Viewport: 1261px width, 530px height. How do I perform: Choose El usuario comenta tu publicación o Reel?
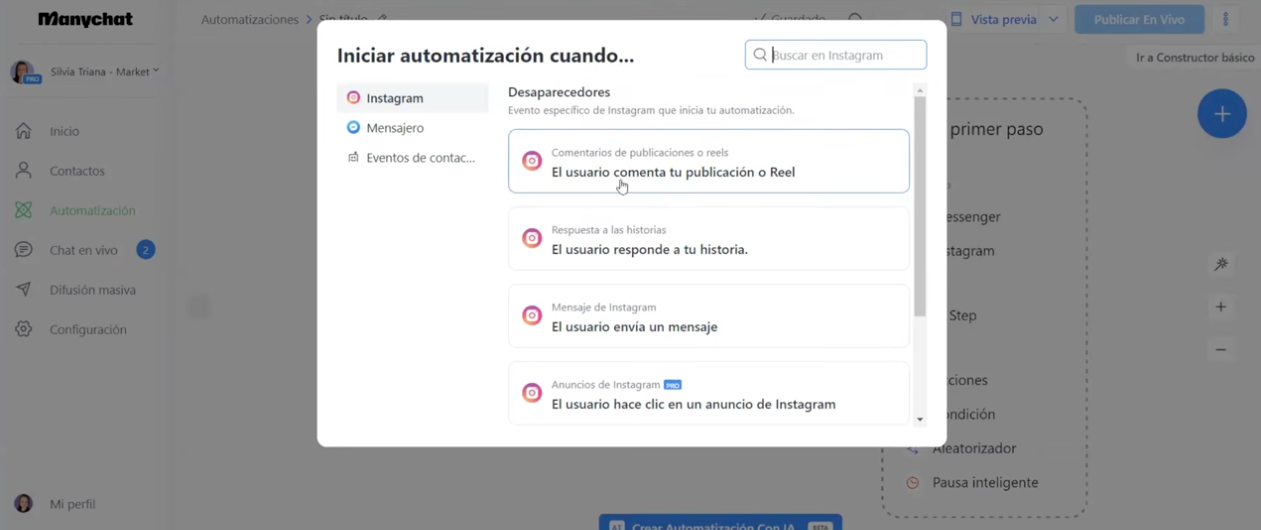pyautogui.click(x=709, y=161)
